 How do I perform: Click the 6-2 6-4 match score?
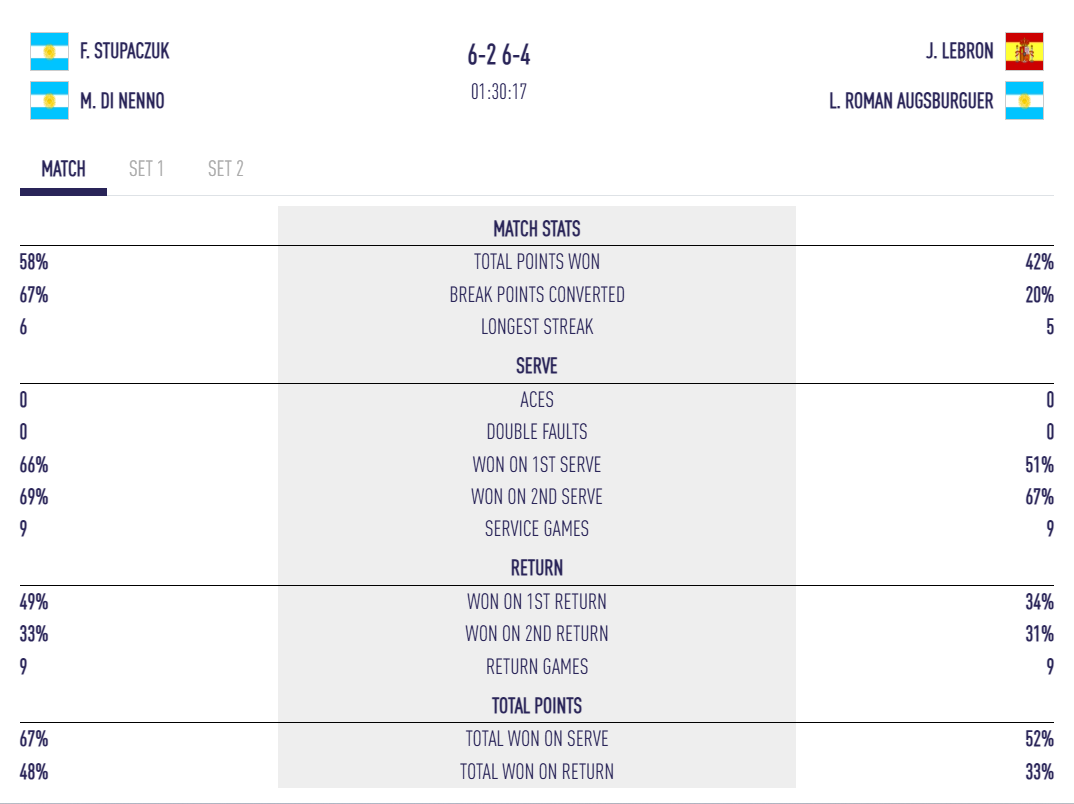(x=499, y=54)
